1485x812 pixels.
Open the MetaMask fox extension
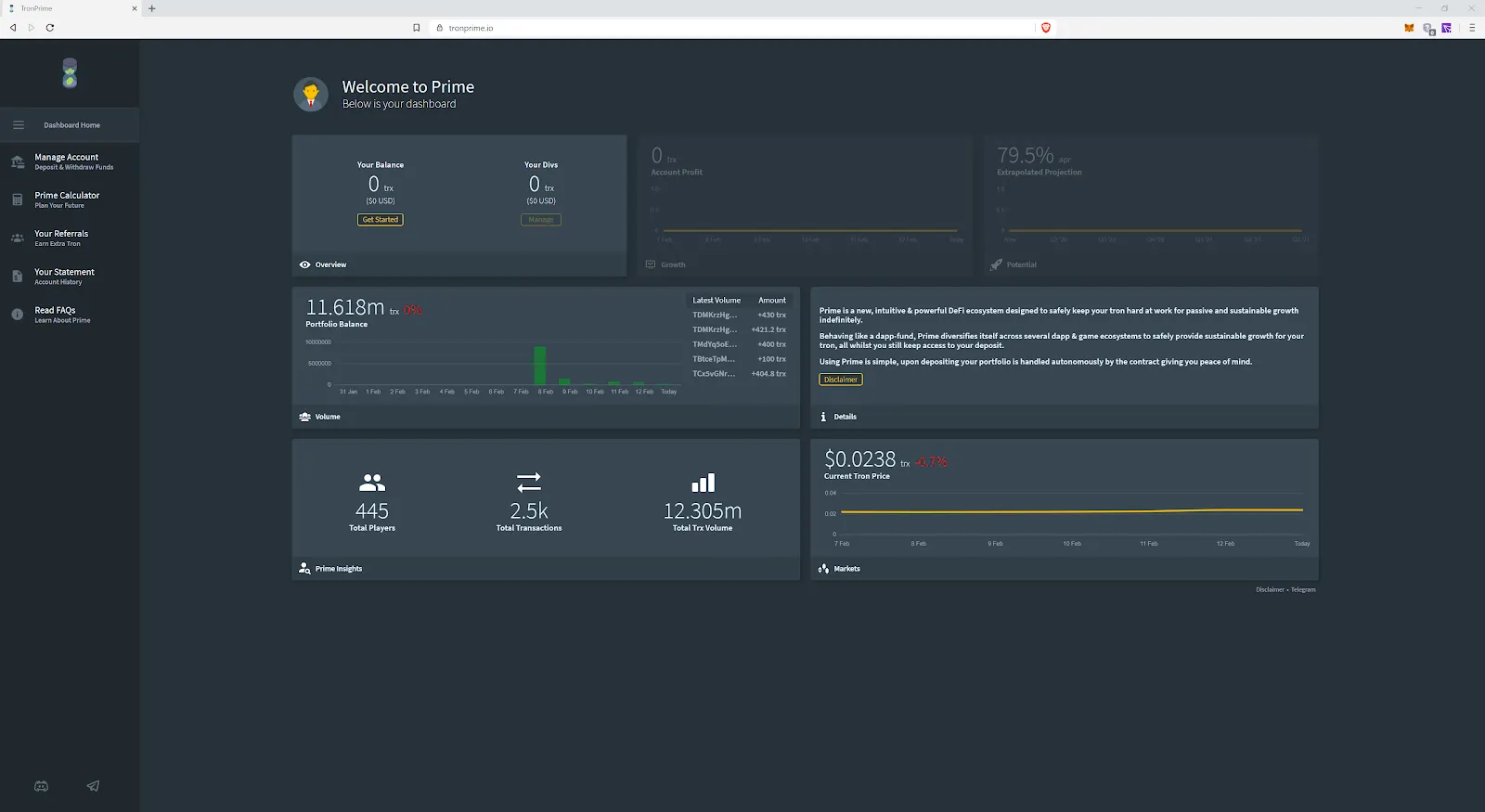point(1409,28)
